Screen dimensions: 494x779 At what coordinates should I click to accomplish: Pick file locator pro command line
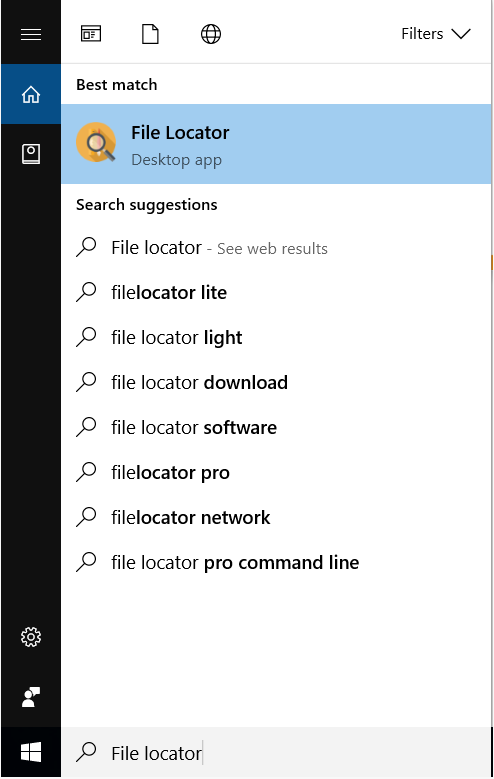click(276, 562)
